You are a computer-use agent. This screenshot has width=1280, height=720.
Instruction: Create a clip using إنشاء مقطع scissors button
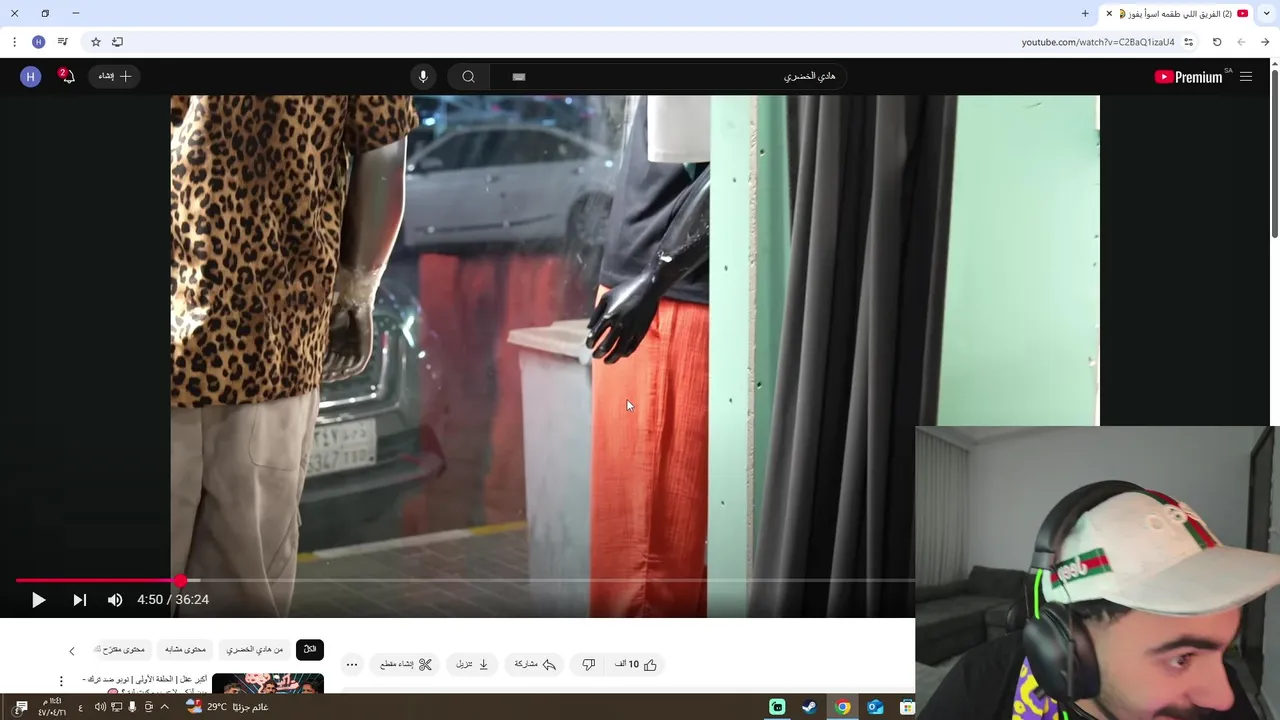405,664
